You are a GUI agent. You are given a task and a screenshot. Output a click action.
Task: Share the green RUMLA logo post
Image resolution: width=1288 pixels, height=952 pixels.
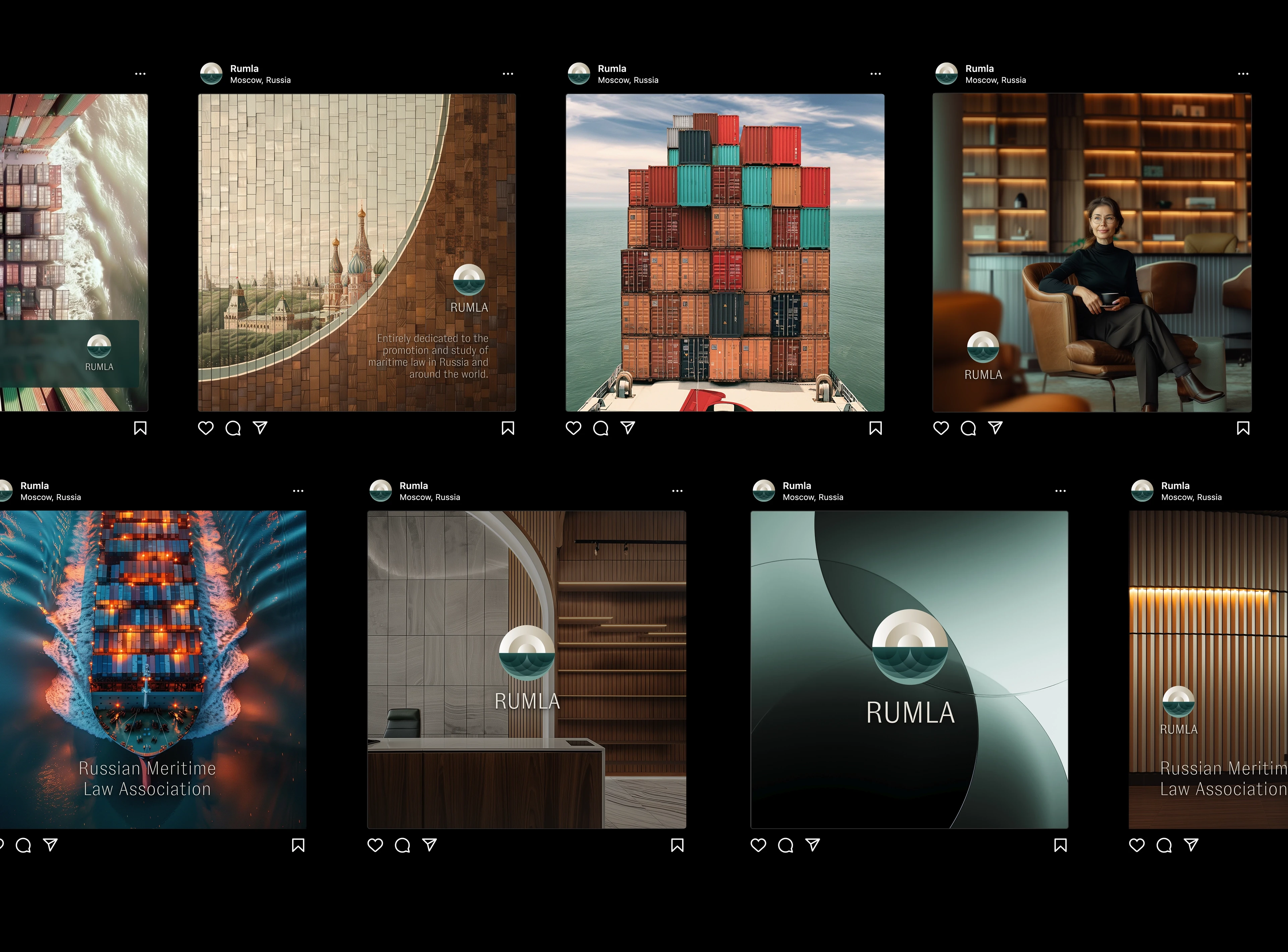813,845
